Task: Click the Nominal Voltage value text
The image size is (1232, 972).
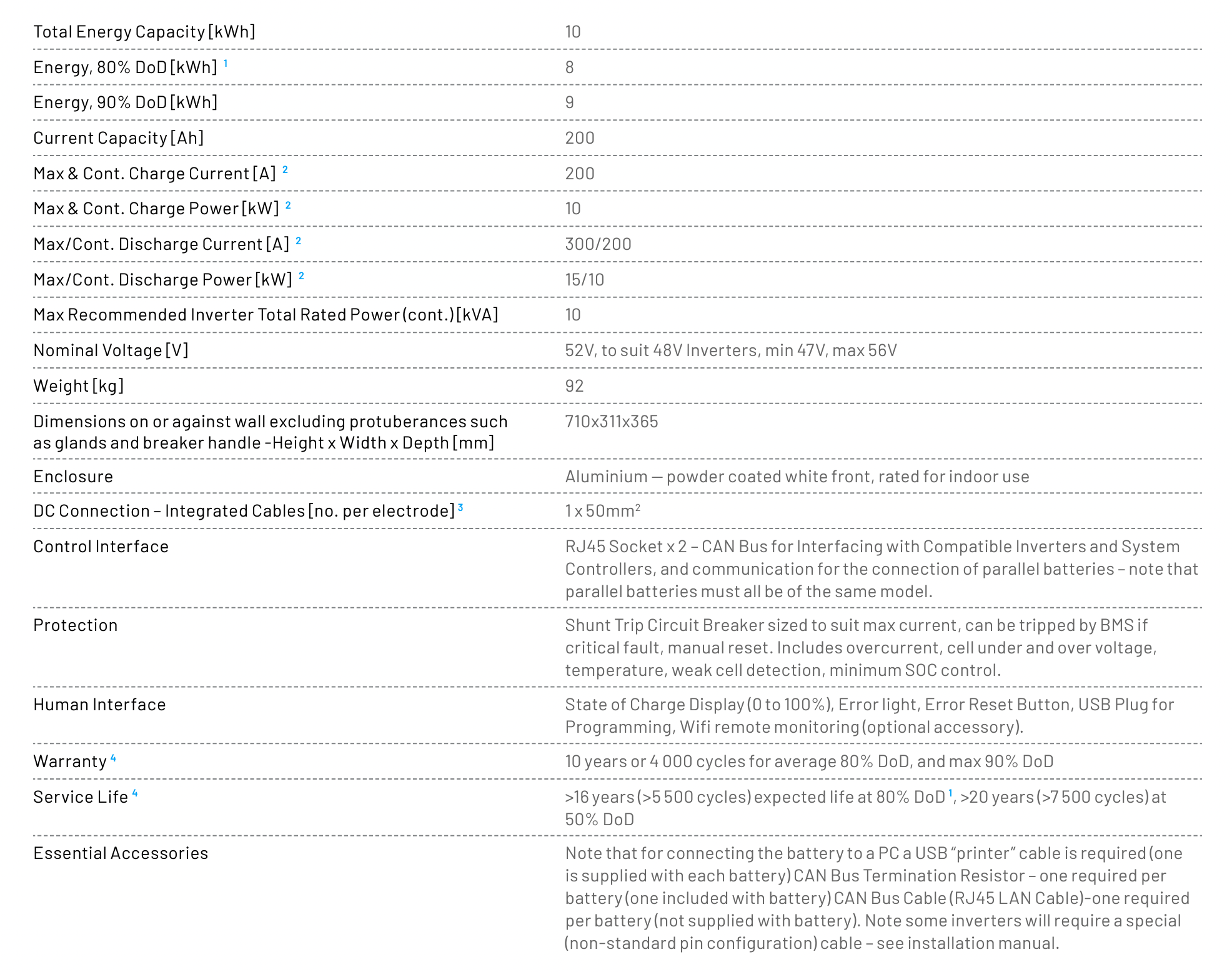Action: tap(731, 350)
